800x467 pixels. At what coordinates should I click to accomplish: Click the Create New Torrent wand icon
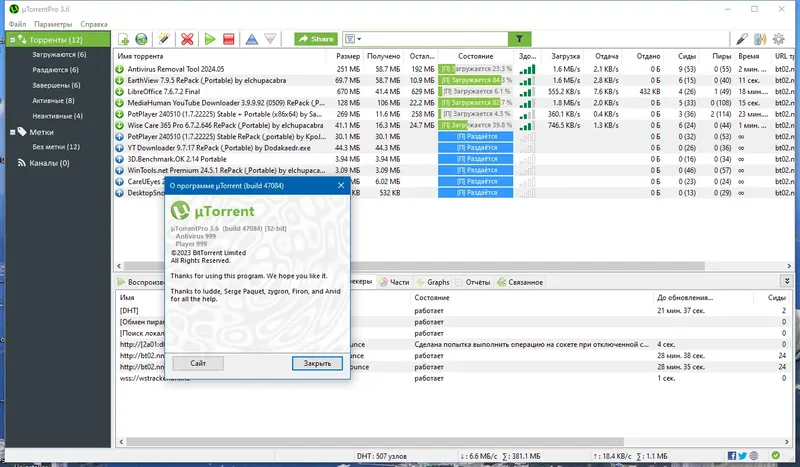click(163, 39)
